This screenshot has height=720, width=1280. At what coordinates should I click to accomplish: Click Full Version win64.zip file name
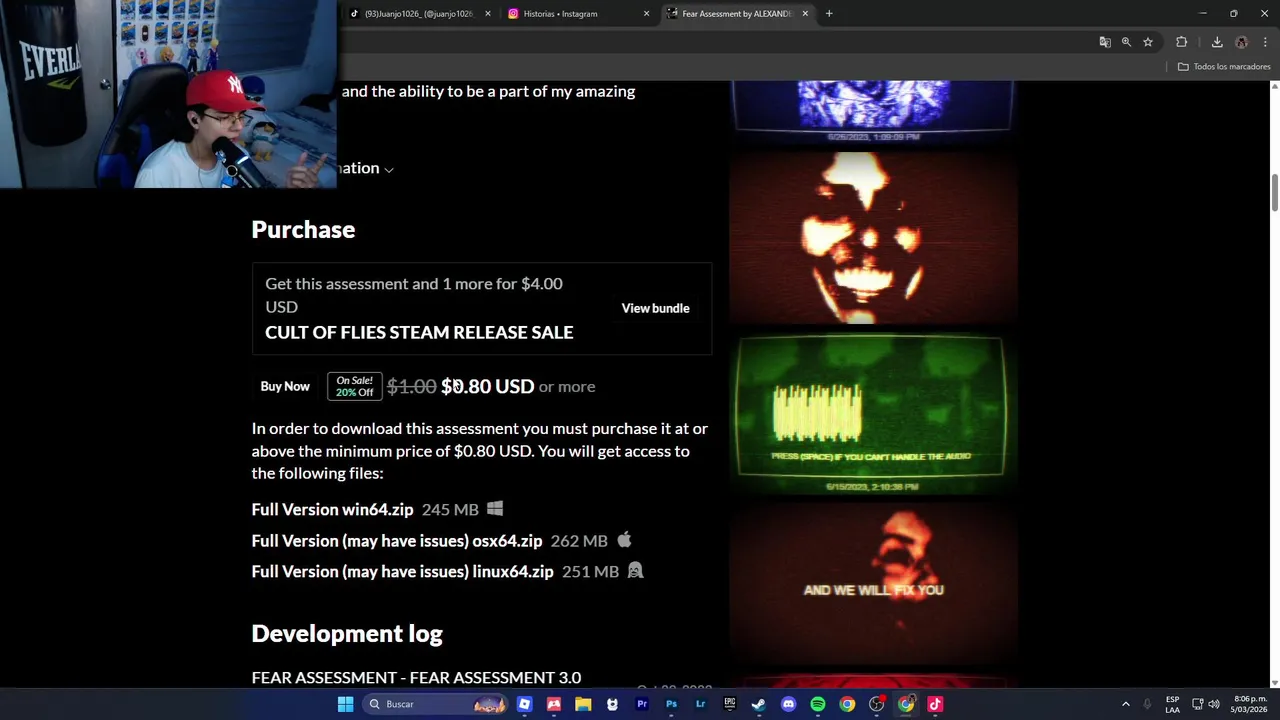tap(332, 509)
